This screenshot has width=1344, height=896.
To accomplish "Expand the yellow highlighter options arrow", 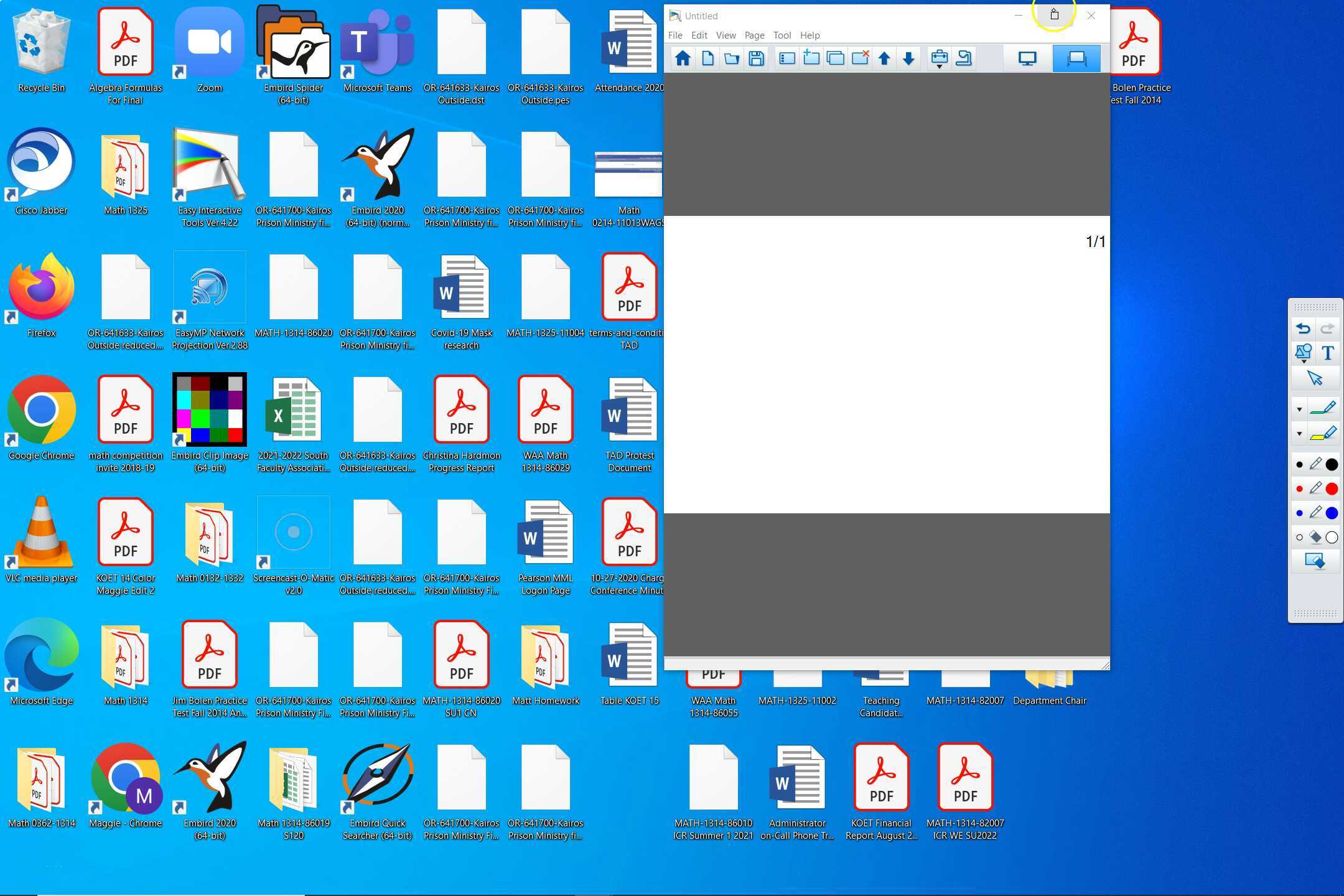I will 1299,434.
